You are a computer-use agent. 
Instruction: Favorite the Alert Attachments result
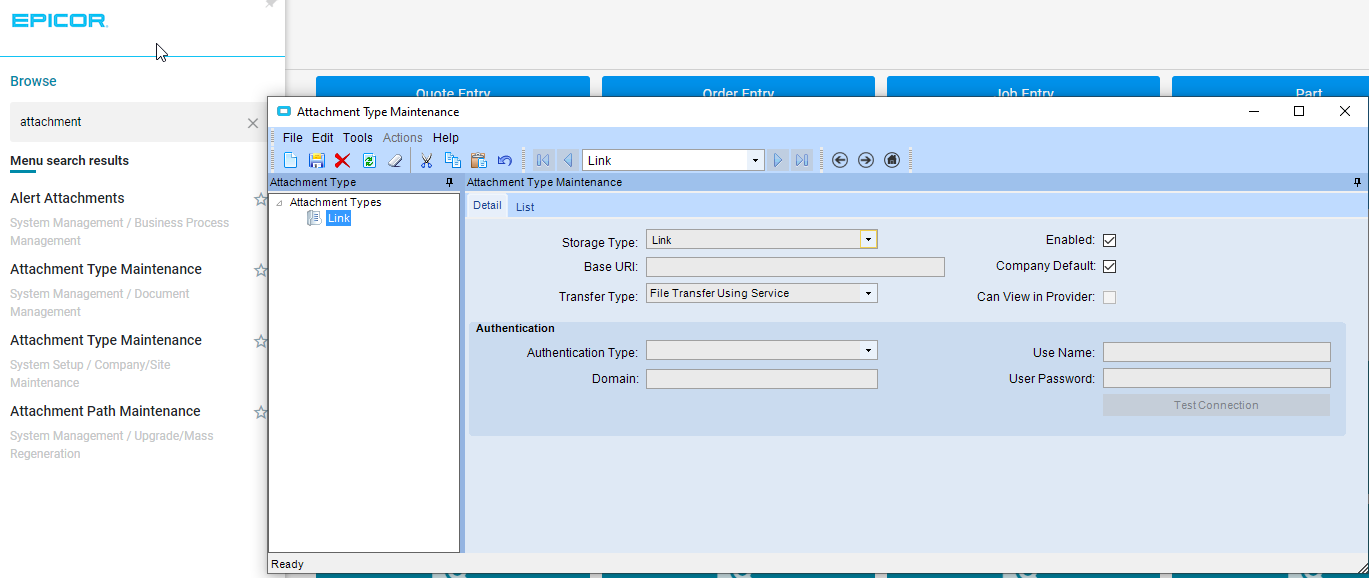(261, 199)
